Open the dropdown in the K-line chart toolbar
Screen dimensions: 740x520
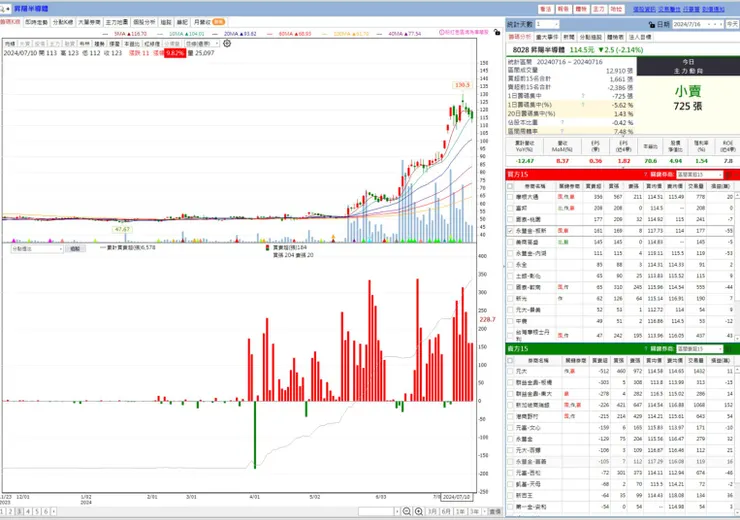pos(202,43)
